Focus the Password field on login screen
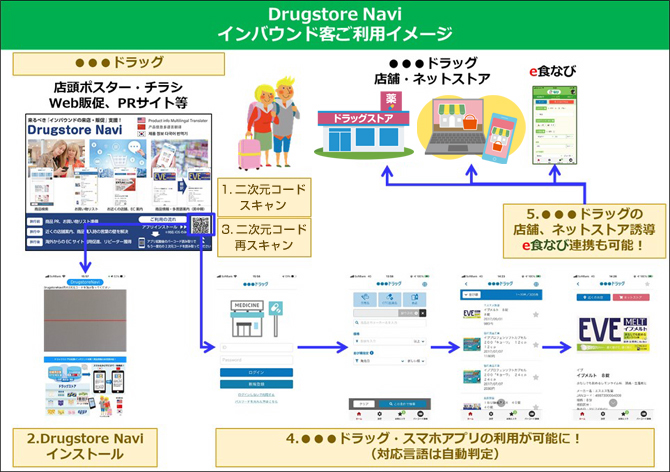This screenshot has width=670, height=472. click(256, 360)
